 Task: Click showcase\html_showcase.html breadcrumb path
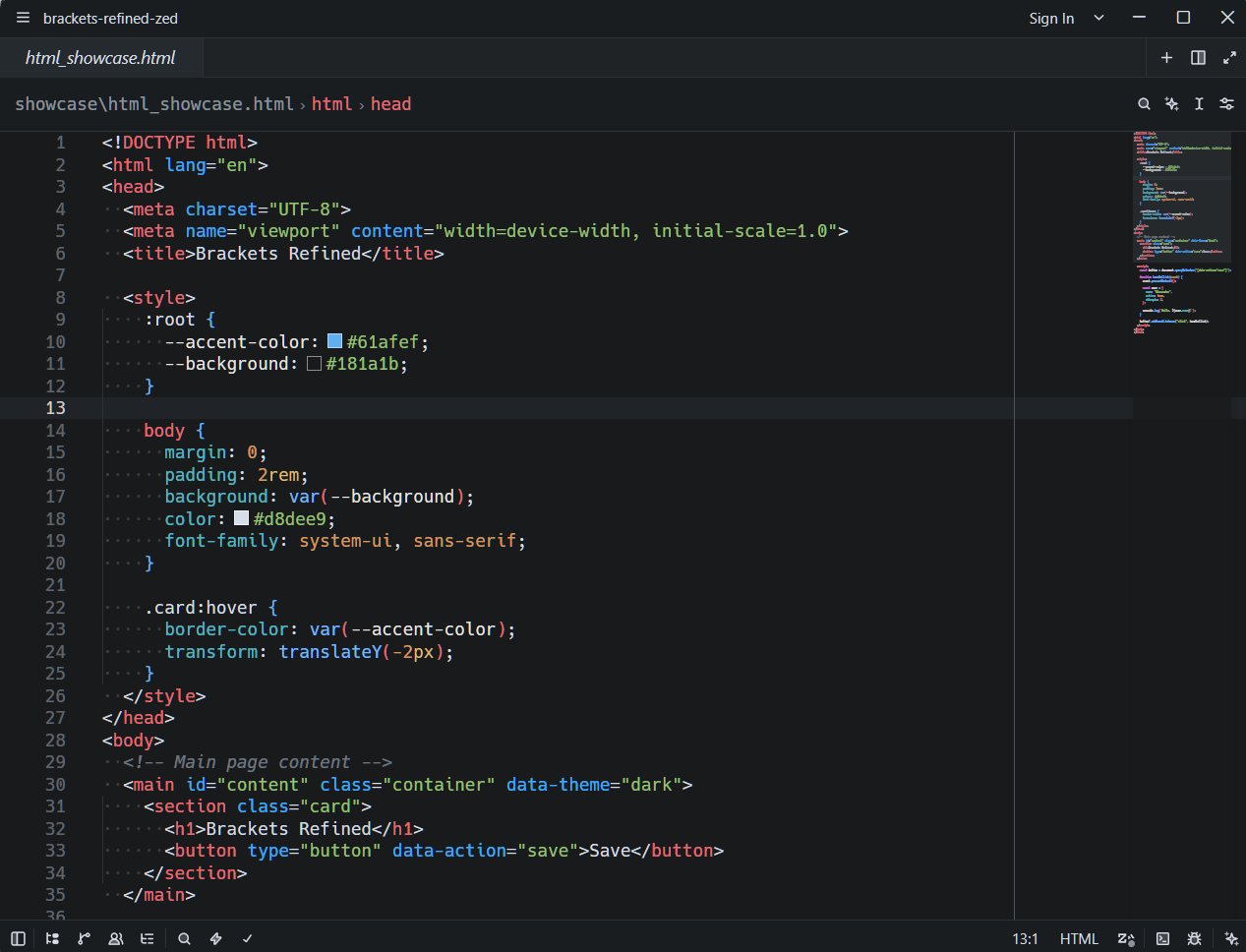click(x=154, y=104)
